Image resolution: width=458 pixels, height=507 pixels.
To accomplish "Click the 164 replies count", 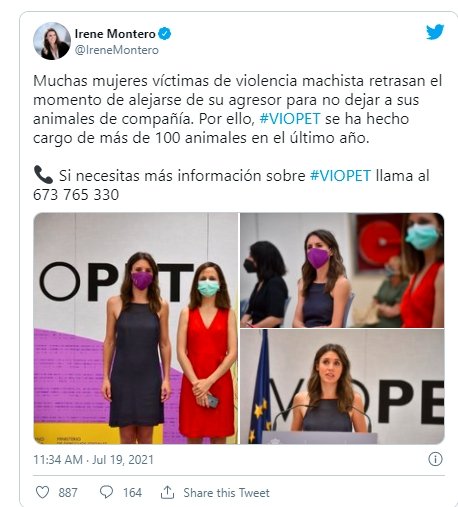I will tap(132, 492).
